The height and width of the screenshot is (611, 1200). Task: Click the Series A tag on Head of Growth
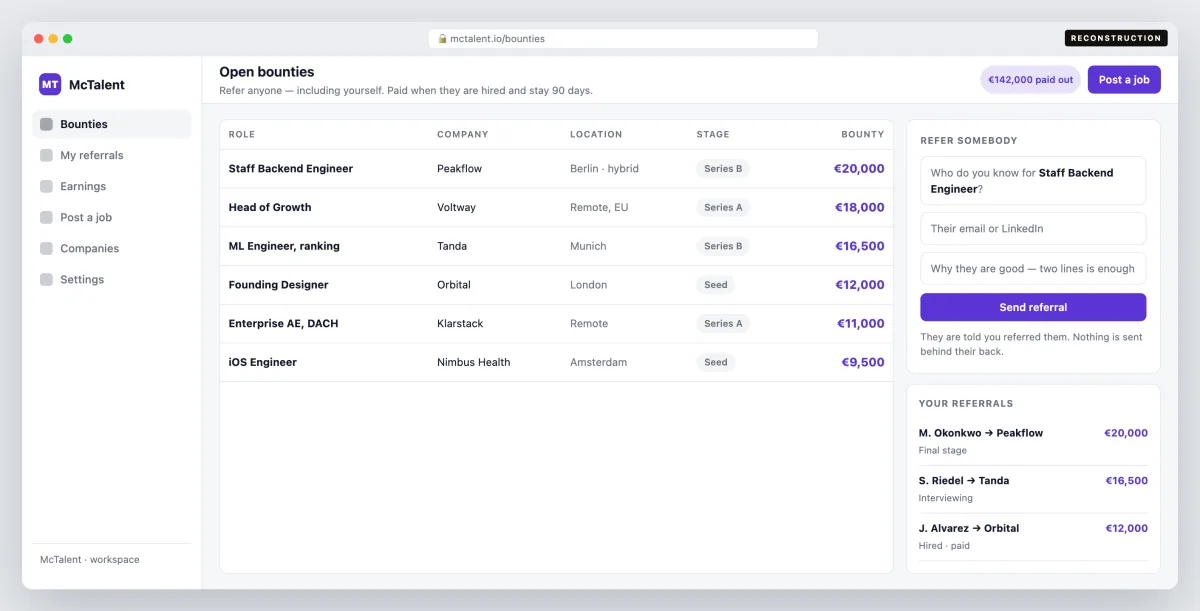click(x=723, y=207)
